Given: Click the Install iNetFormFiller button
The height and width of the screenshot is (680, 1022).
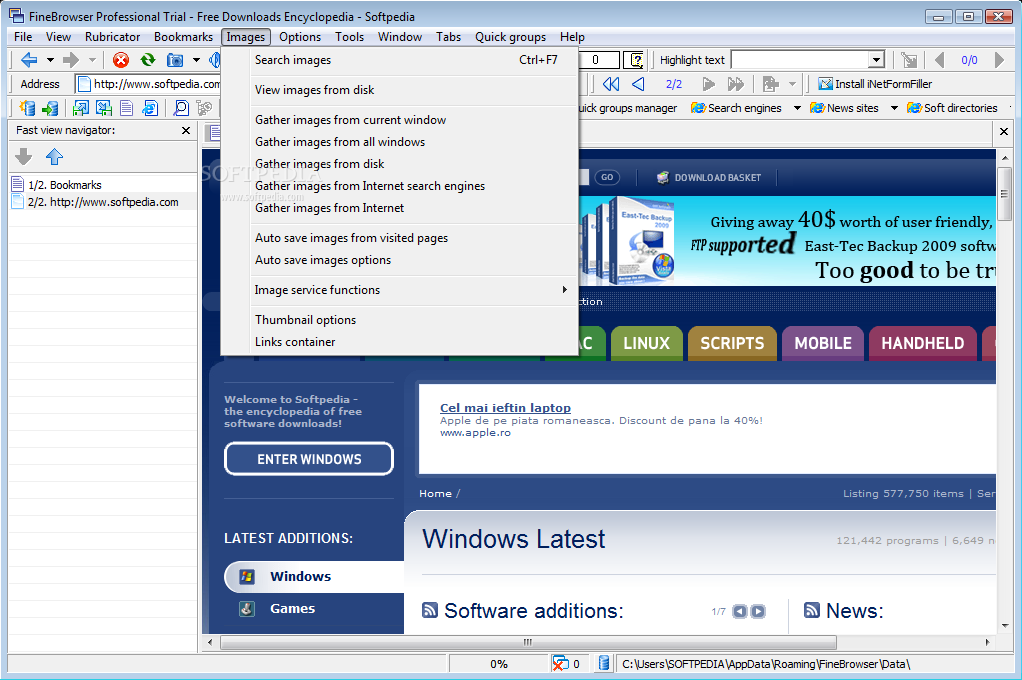Looking at the screenshot, I should [875, 84].
